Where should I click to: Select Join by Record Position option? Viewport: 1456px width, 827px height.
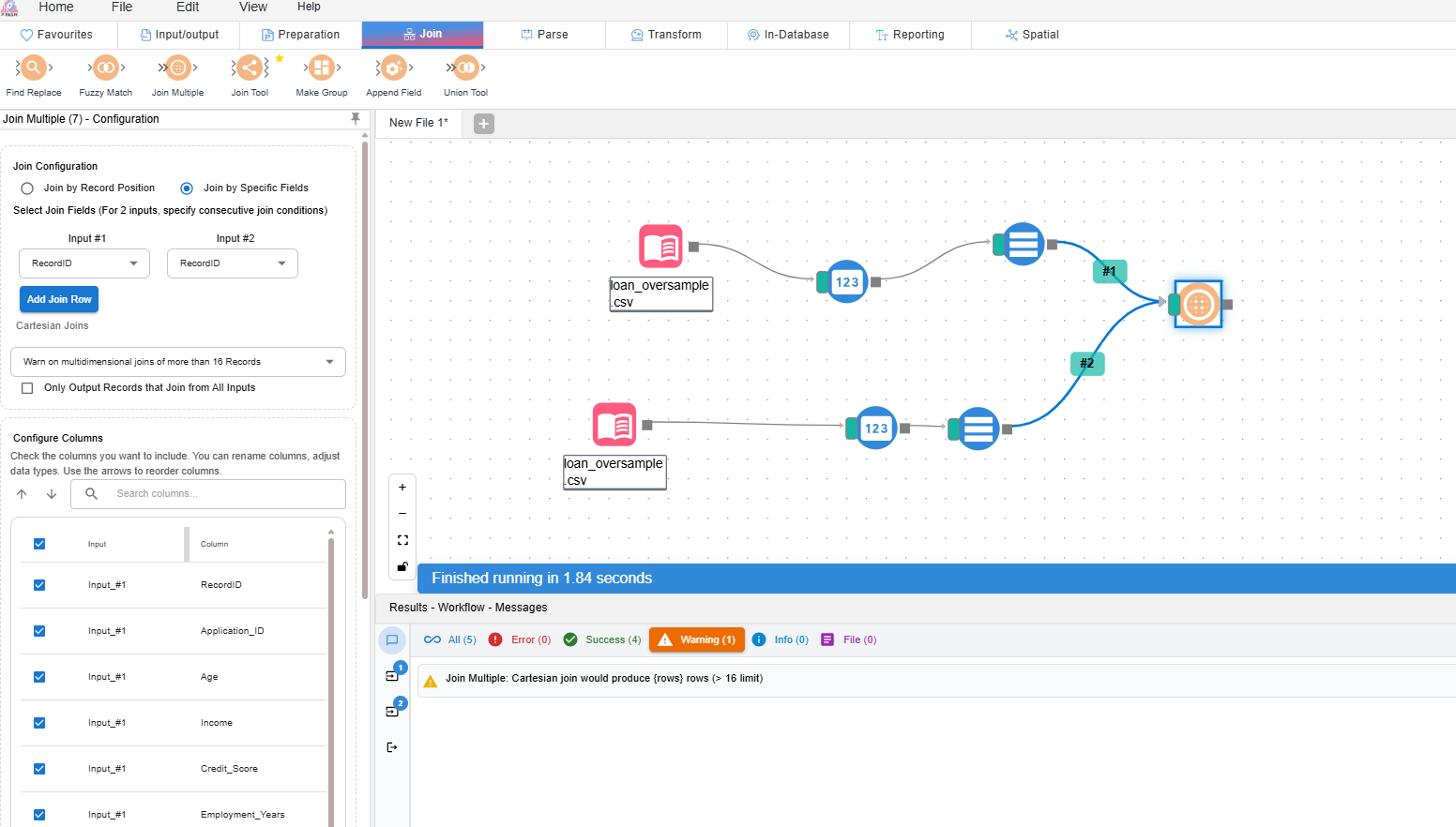pos(28,188)
